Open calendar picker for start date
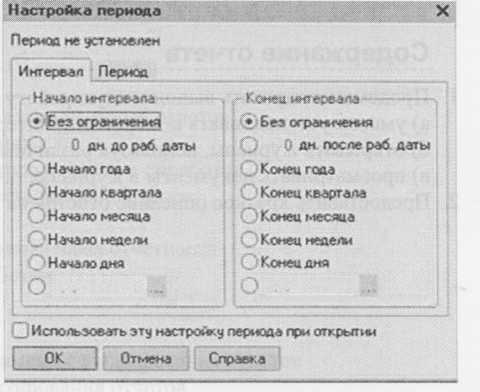The width and height of the screenshot is (480, 392). tap(157, 287)
